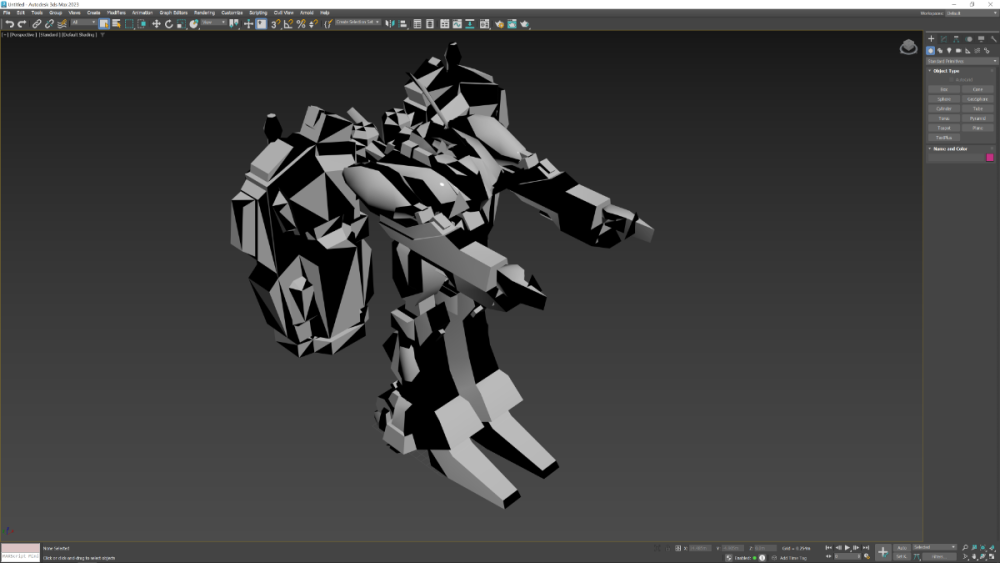The width and height of the screenshot is (1000, 563).
Task: Activate the Bind to Space Warp tool
Action: 62,24
